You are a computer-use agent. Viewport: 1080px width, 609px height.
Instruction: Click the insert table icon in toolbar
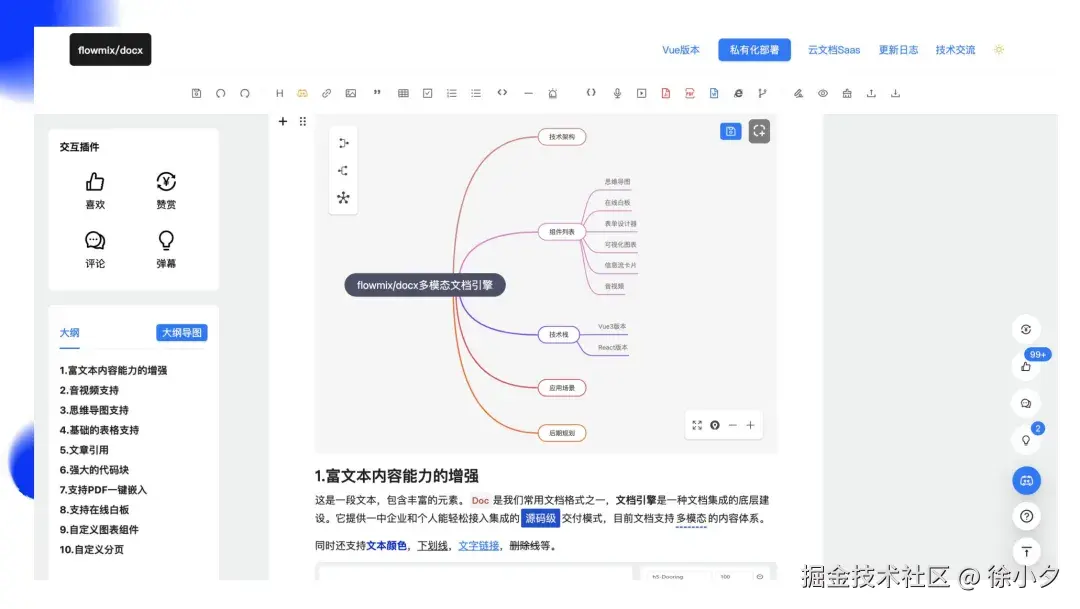[x=403, y=92]
